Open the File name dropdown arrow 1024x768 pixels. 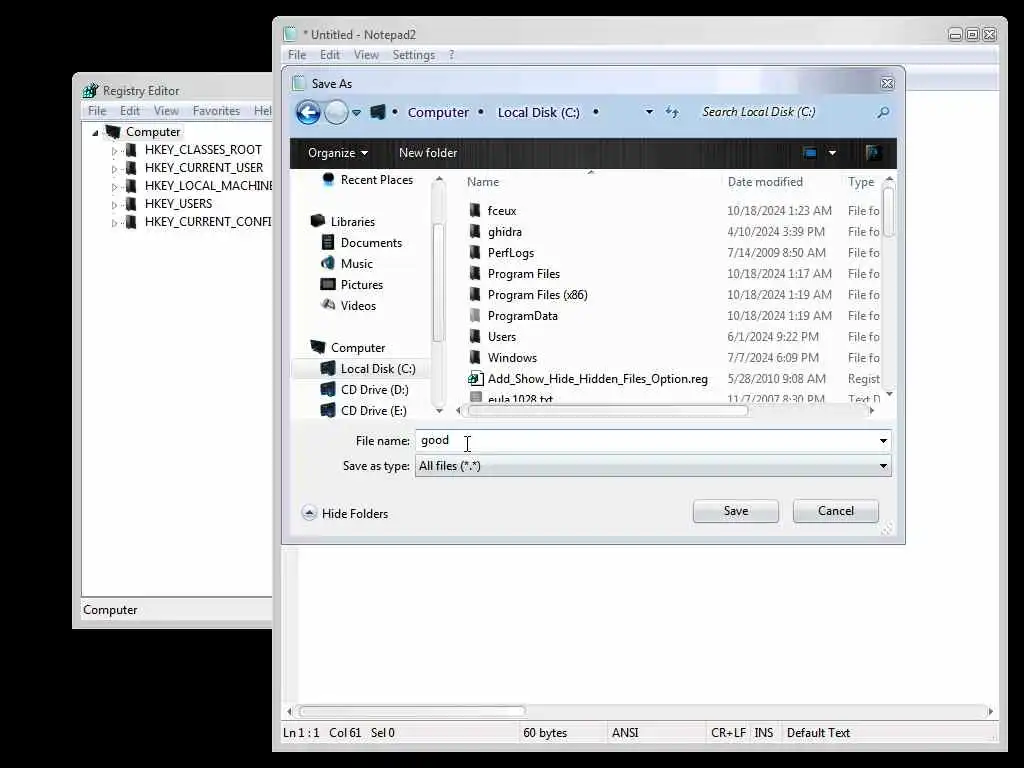click(x=883, y=441)
